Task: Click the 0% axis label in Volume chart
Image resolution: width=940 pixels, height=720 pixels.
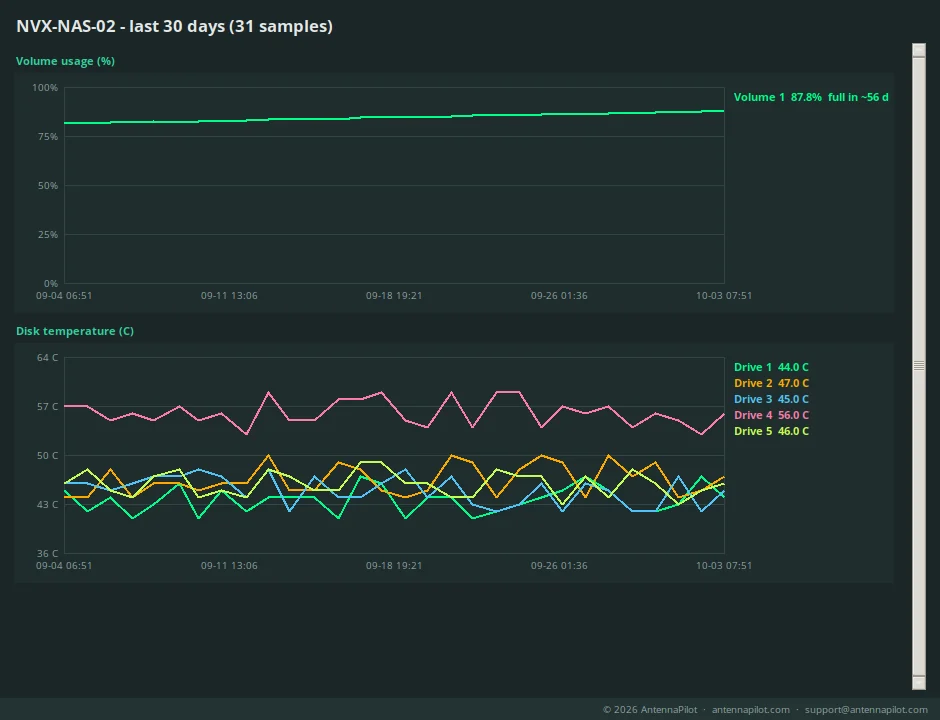Action: pyautogui.click(x=50, y=284)
